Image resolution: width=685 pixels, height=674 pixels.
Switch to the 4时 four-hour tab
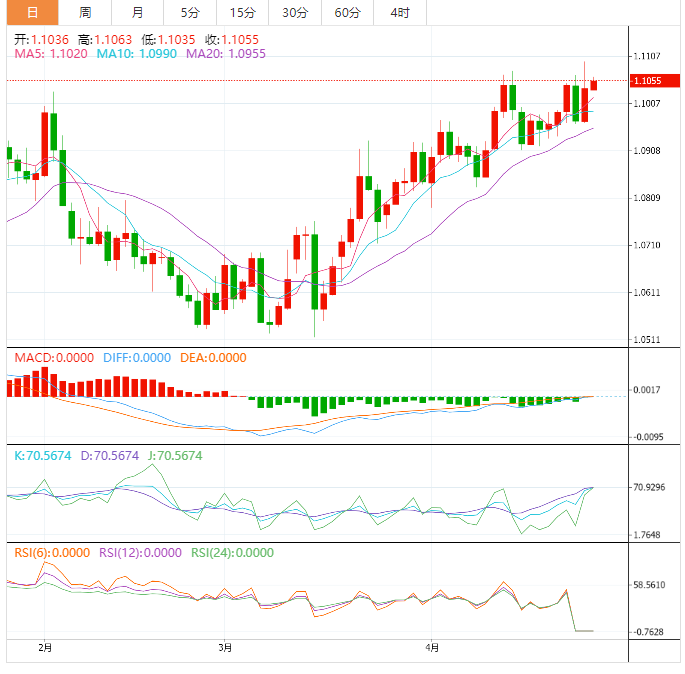400,13
